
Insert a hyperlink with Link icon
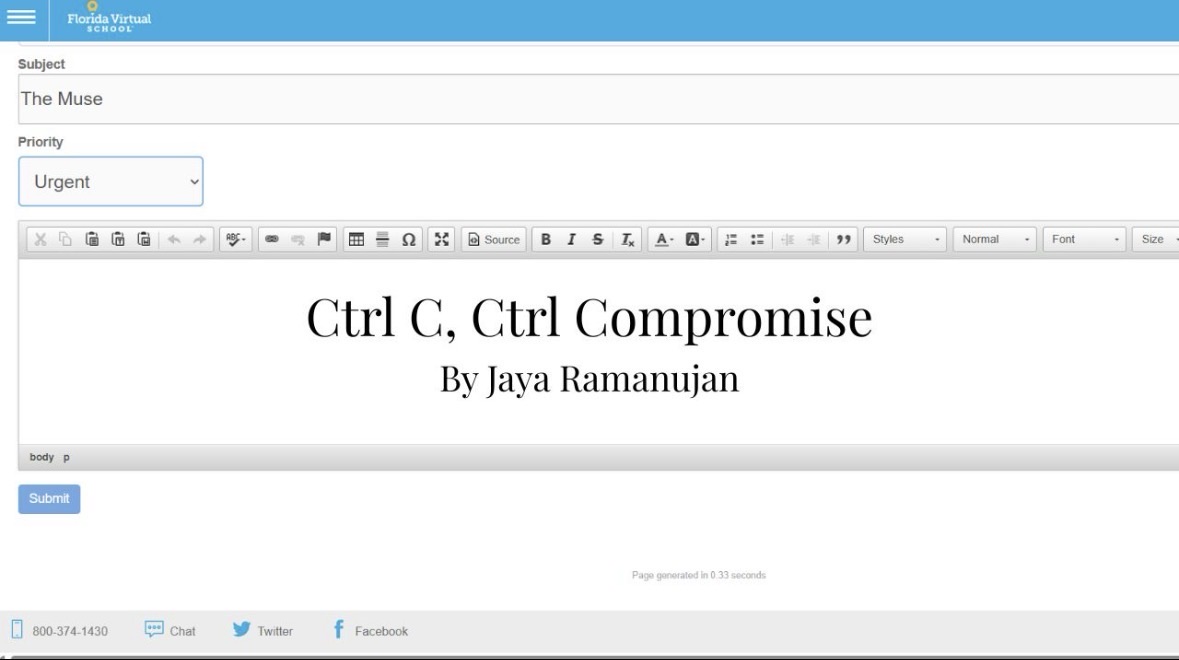pos(272,239)
